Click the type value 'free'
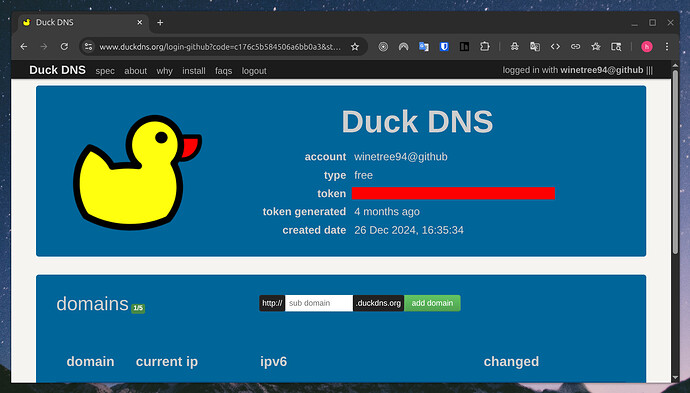Viewport: 690px width, 393px height. click(363, 175)
